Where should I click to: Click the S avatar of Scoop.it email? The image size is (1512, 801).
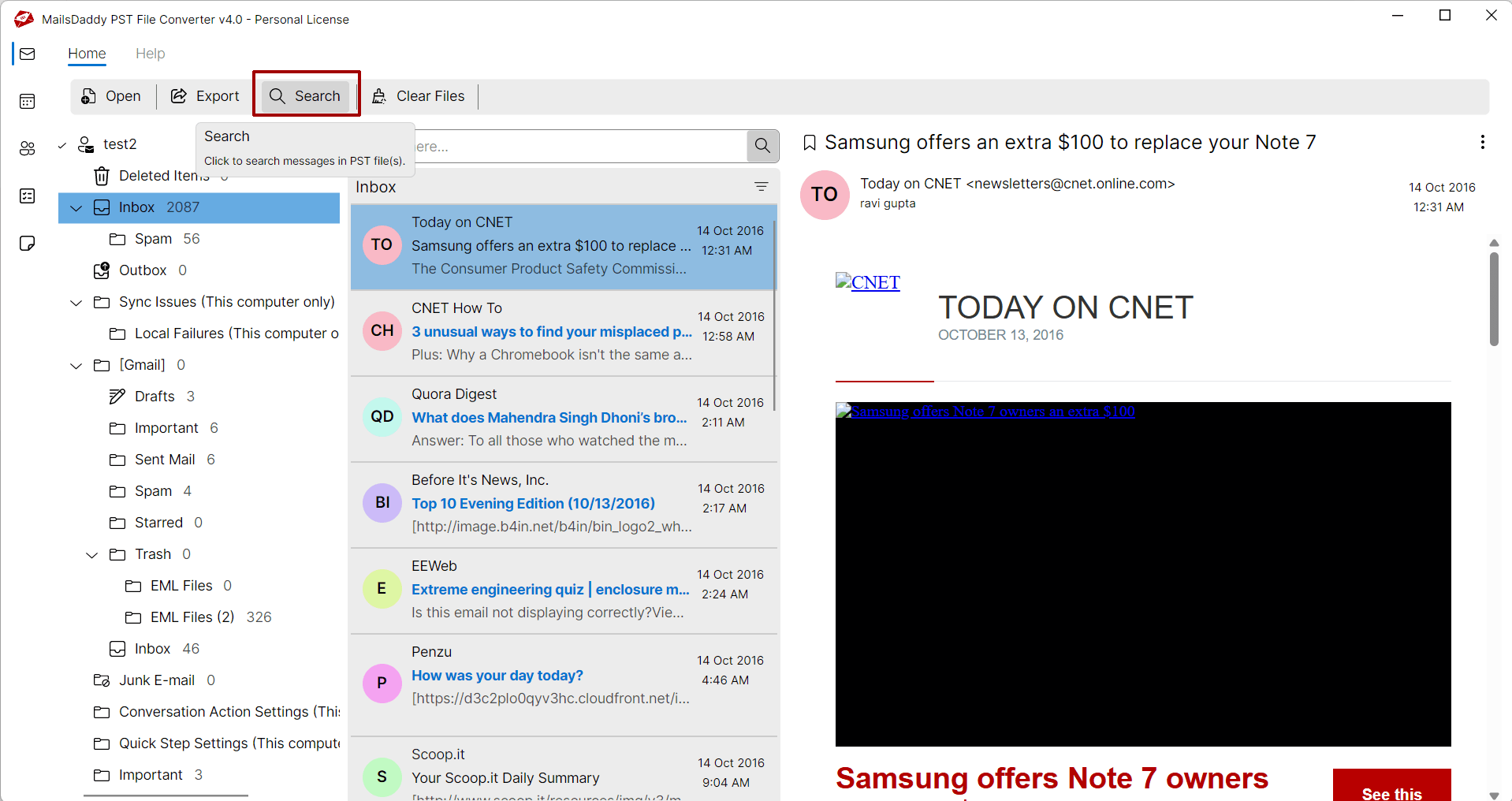(x=382, y=777)
